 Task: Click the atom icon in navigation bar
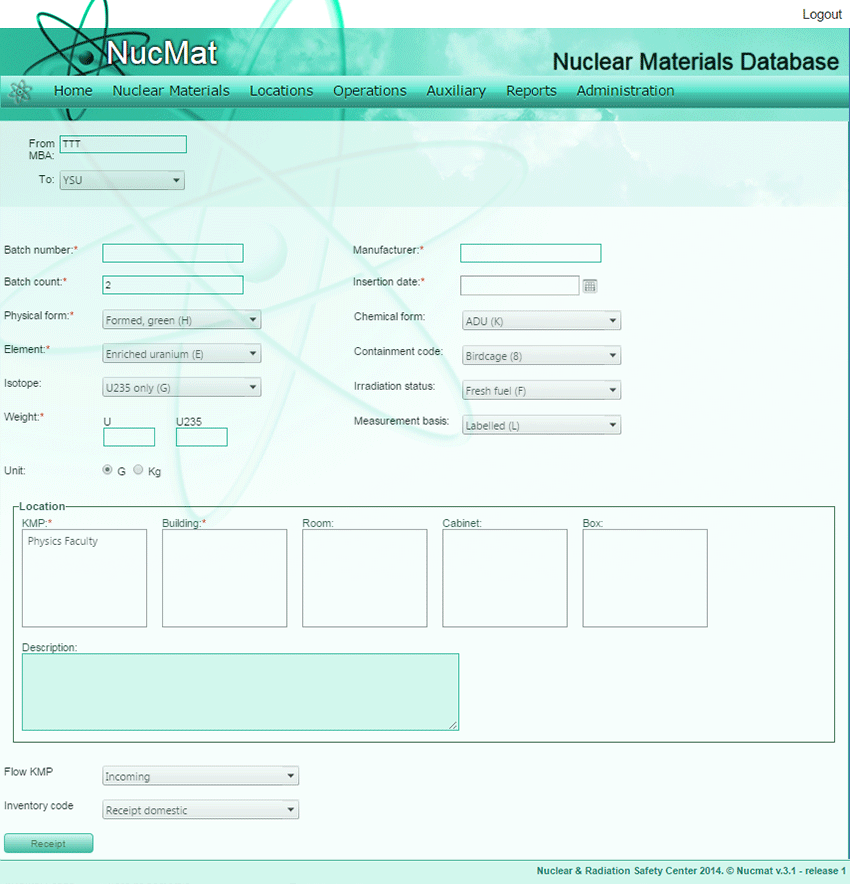20,91
